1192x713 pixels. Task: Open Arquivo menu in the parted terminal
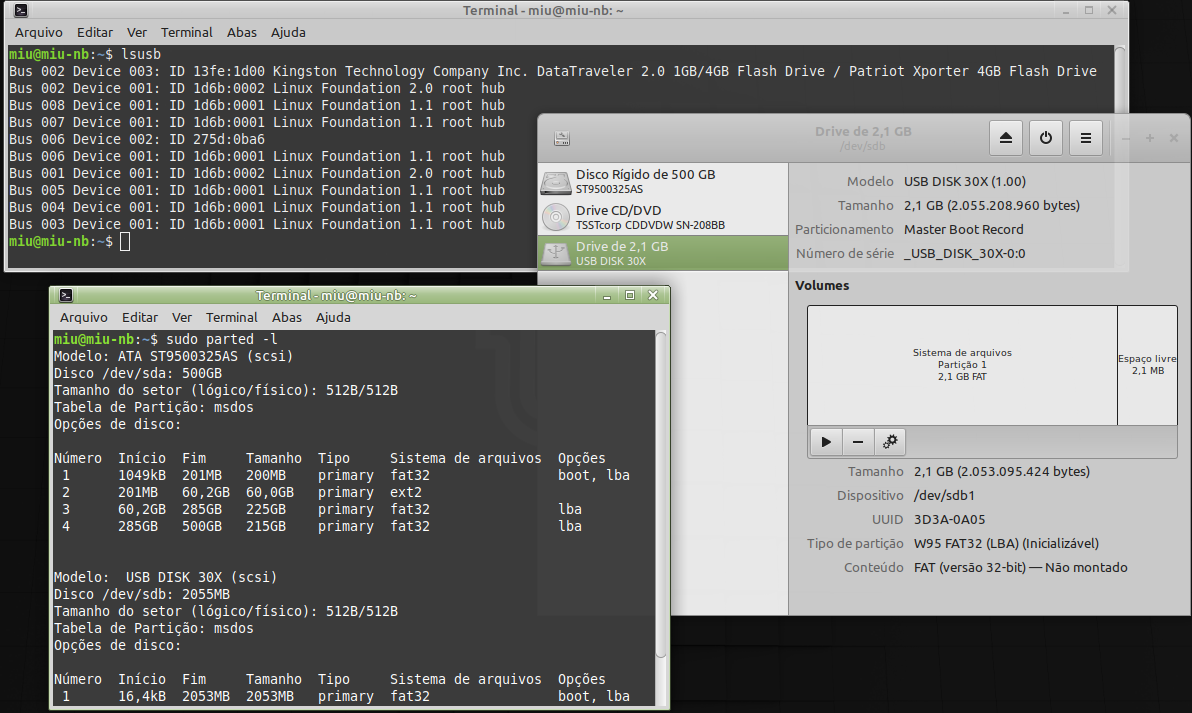coord(84,318)
